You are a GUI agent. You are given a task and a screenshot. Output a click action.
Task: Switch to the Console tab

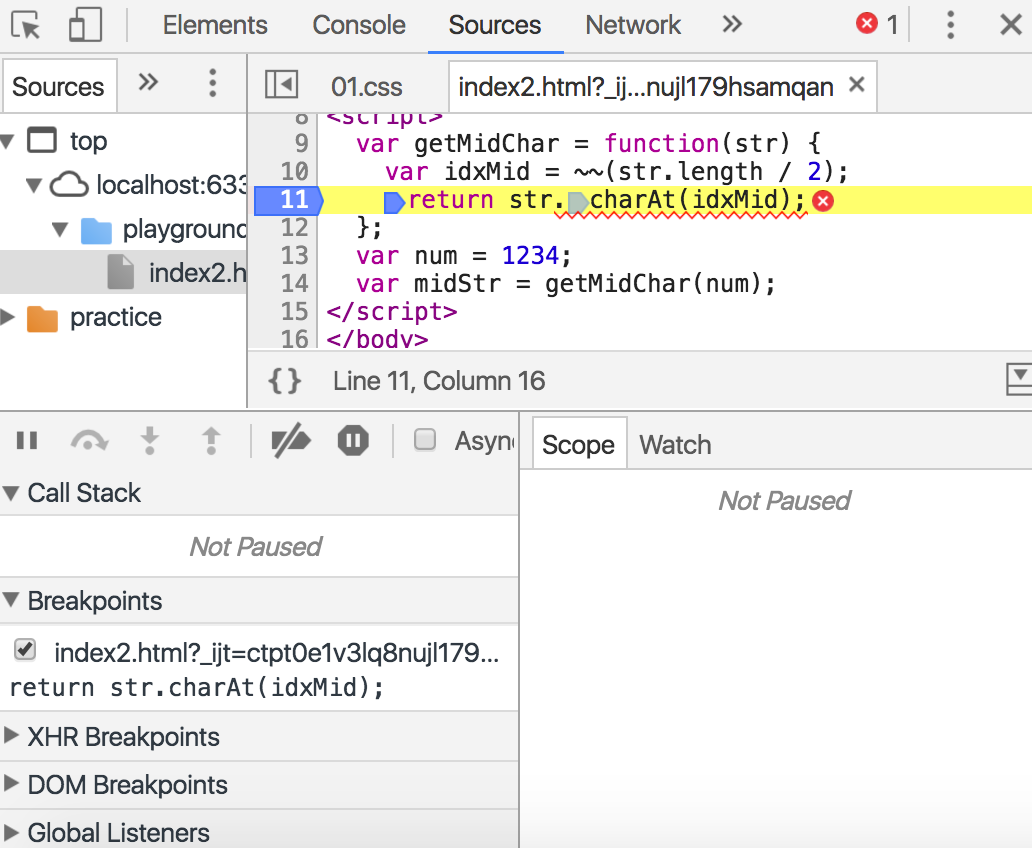click(x=359, y=25)
